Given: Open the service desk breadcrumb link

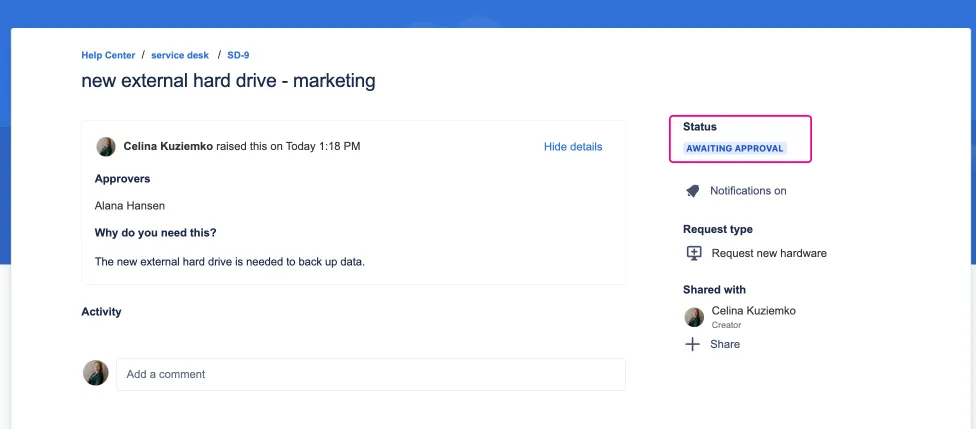Looking at the screenshot, I should click(181, 55).
